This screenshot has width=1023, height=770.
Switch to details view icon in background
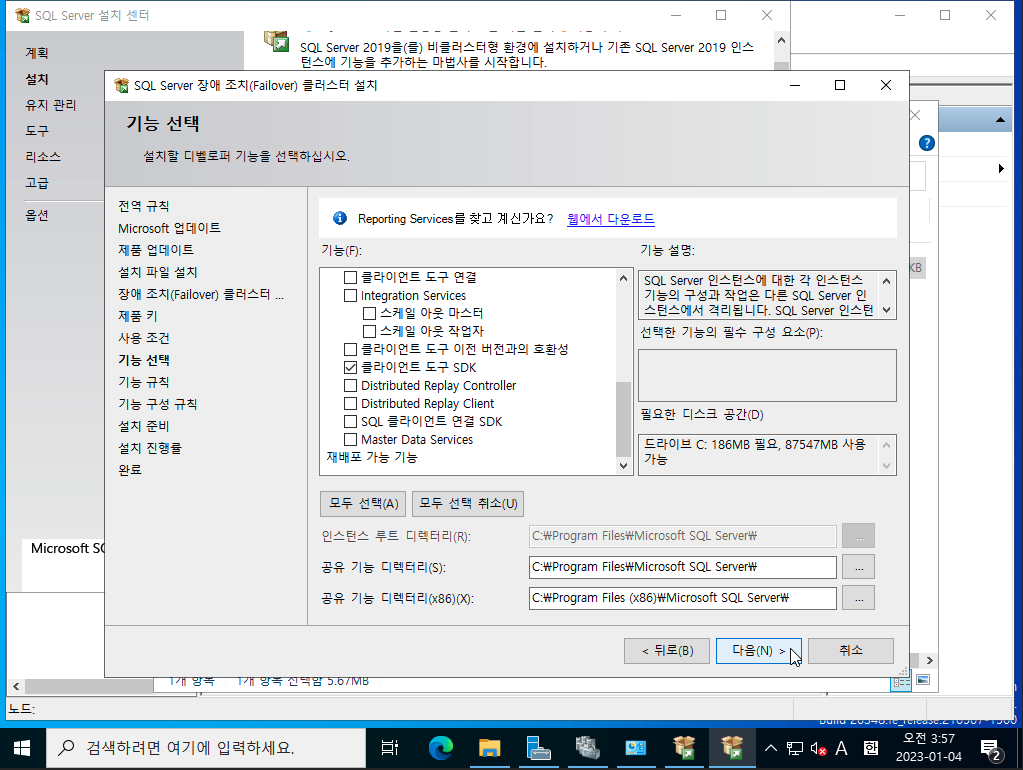click(x=901, y=681)
